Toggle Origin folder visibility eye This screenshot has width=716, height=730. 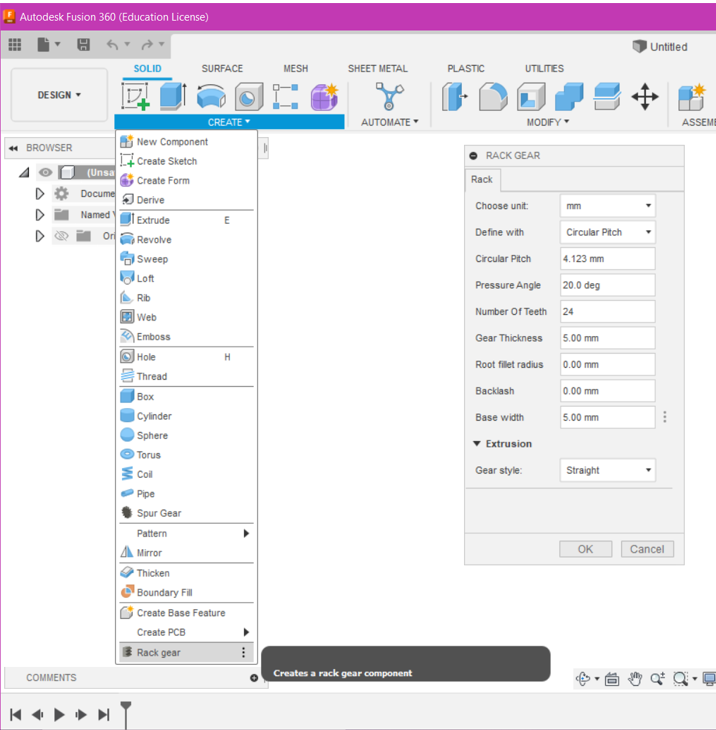(x=62, y=237)
